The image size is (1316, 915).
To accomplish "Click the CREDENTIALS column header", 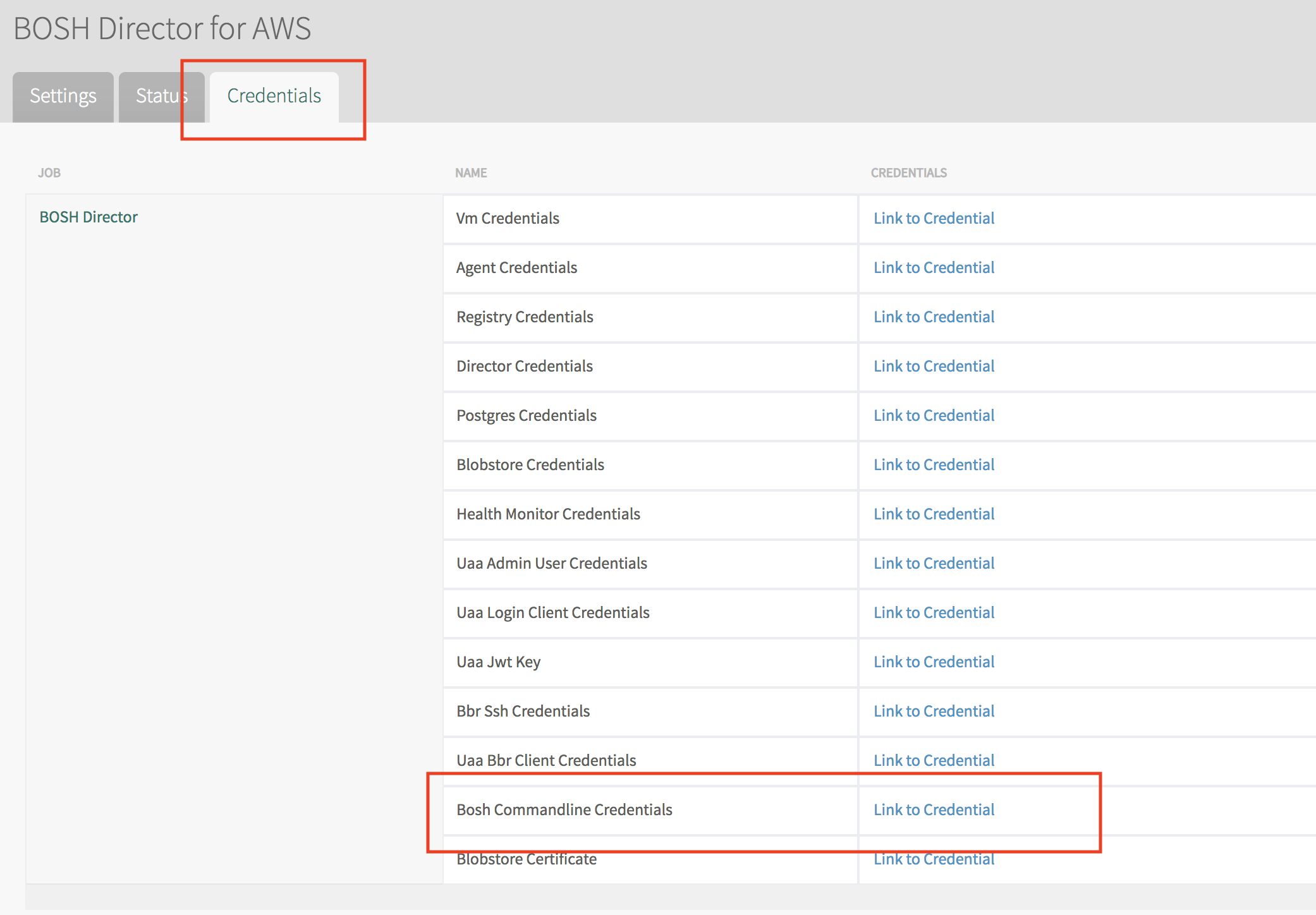I will [x=908, y=173].
